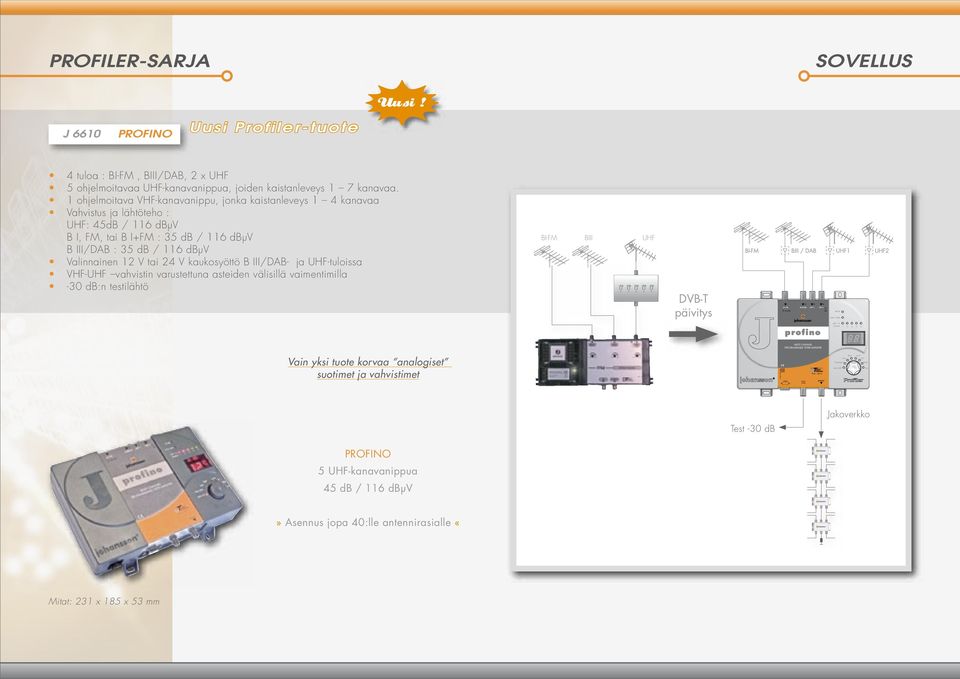Screen dimensions: 960x679
Task: Click the Jakoverkko distribution tap chain
Action: tap(820, 491)
